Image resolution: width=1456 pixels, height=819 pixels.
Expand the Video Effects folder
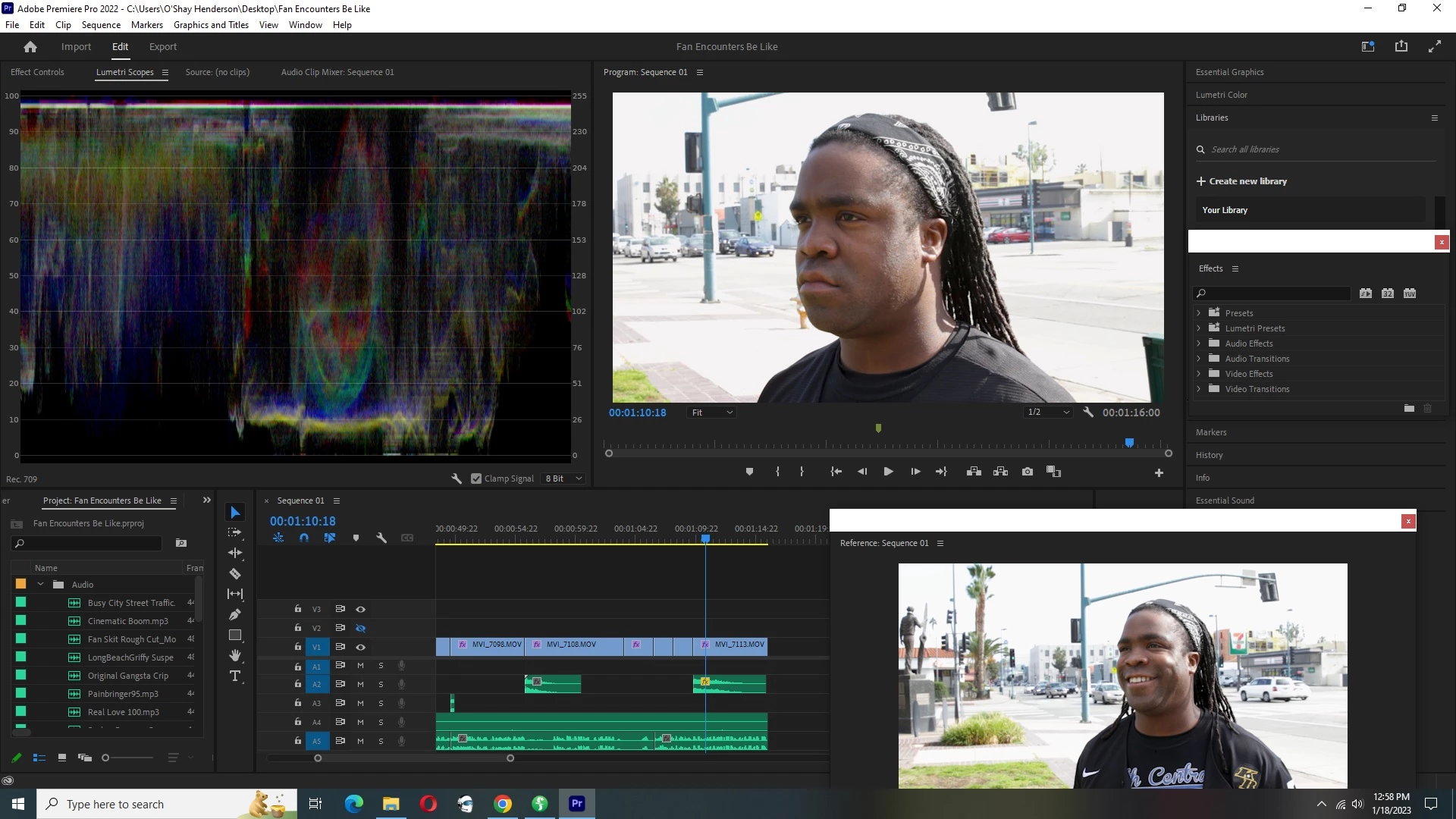click(1199, 374)
